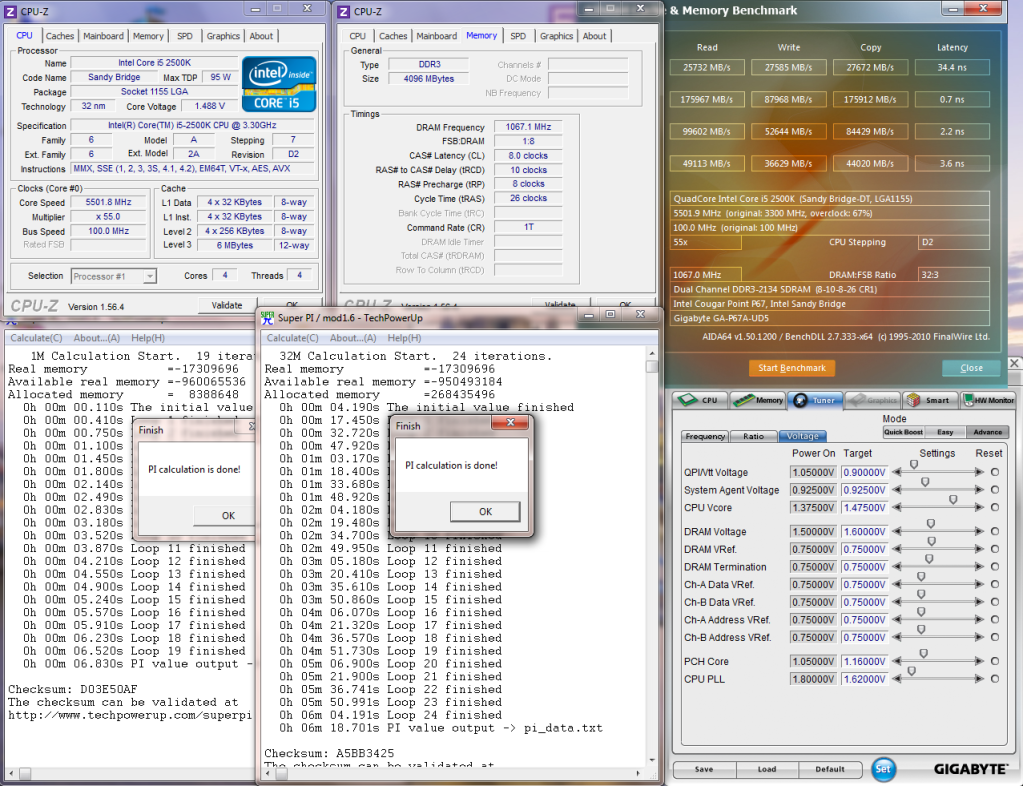This screenshot has width=1023, height=786.
Task: Click the CPU PLL slider thumb
Action: 911,671
